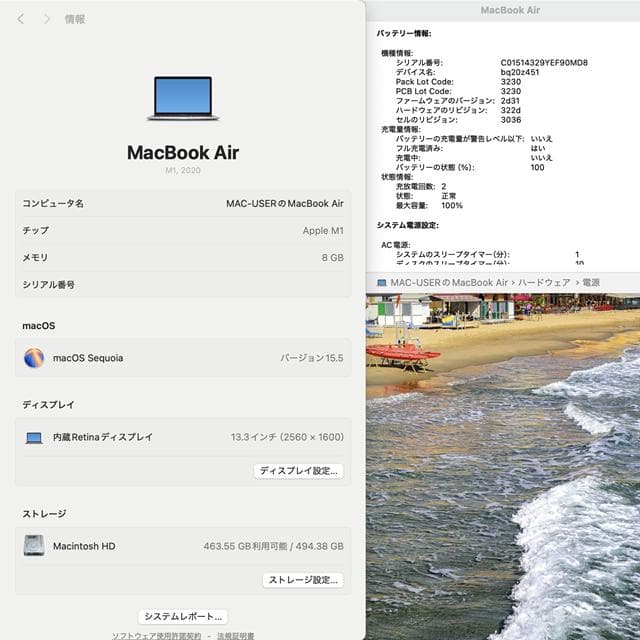Click the MacBook Air laptop image
Viewport: 640px width, 640px height.
point(183,98)
